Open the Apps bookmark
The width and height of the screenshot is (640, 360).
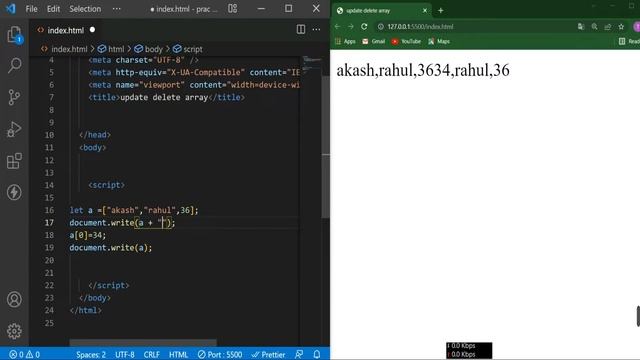click(x=345, y=41)
